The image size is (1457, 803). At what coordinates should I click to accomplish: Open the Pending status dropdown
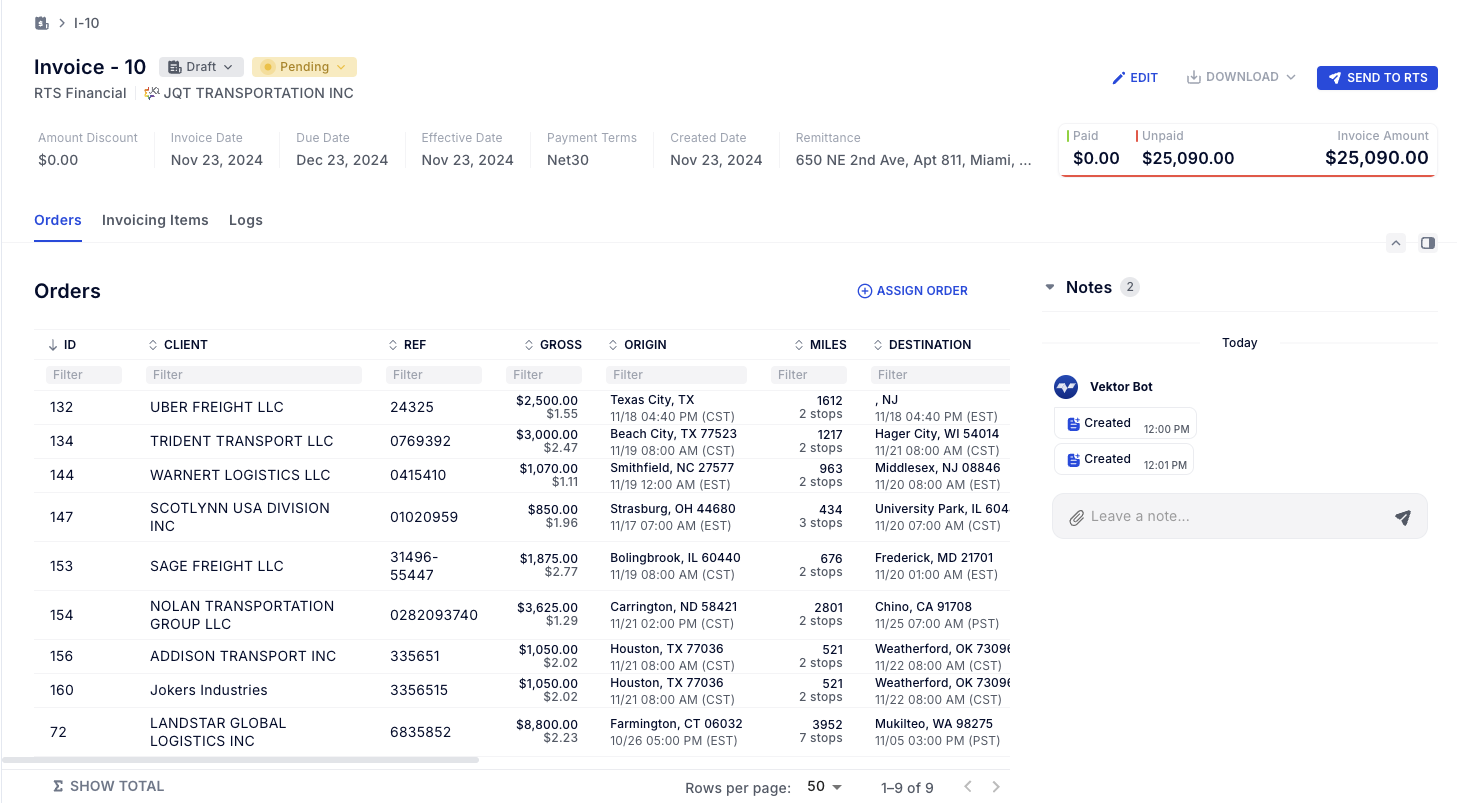[x=304, y=67]
